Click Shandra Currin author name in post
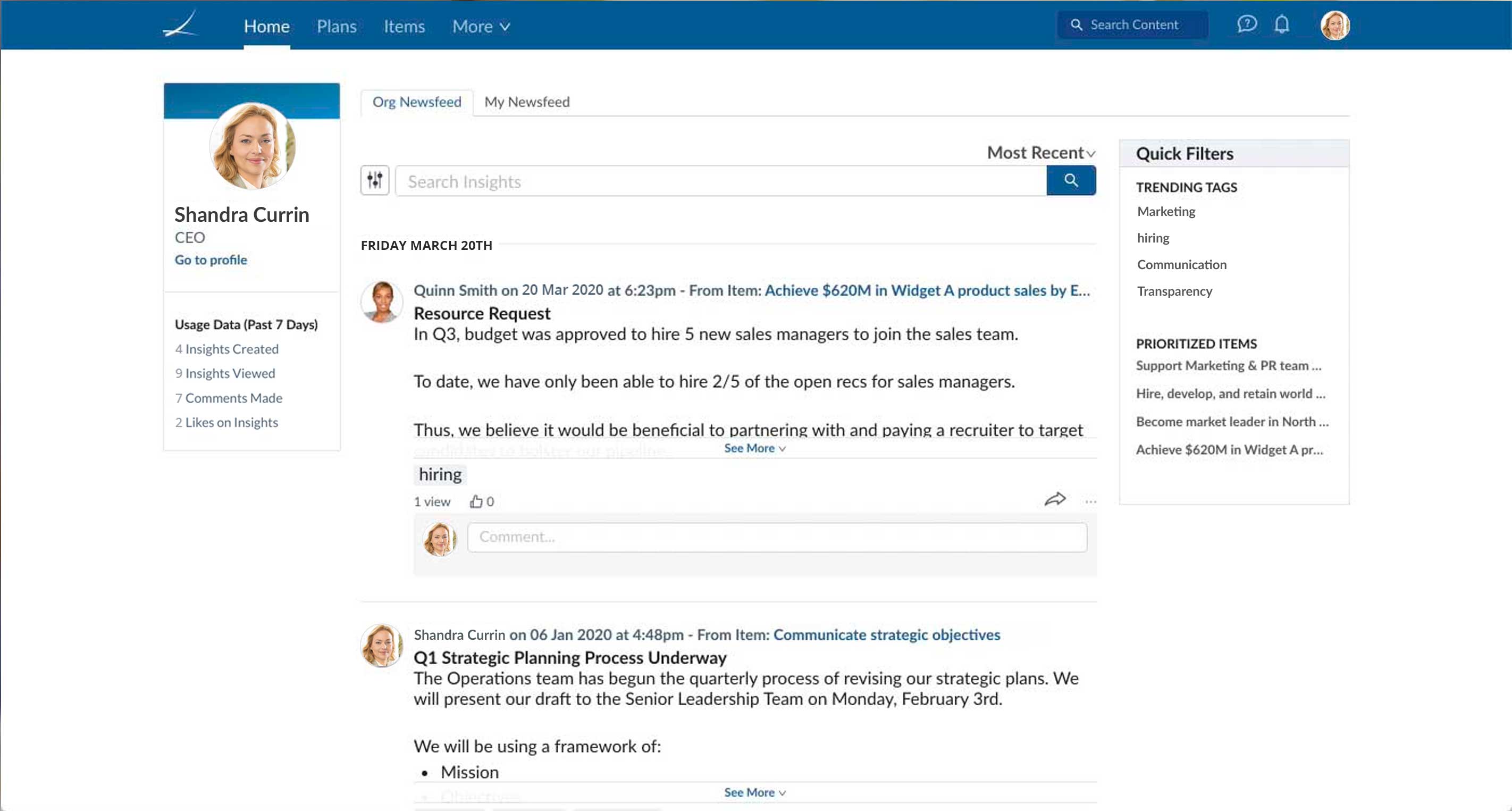The image size is (1512, 811). click(459, 634)
